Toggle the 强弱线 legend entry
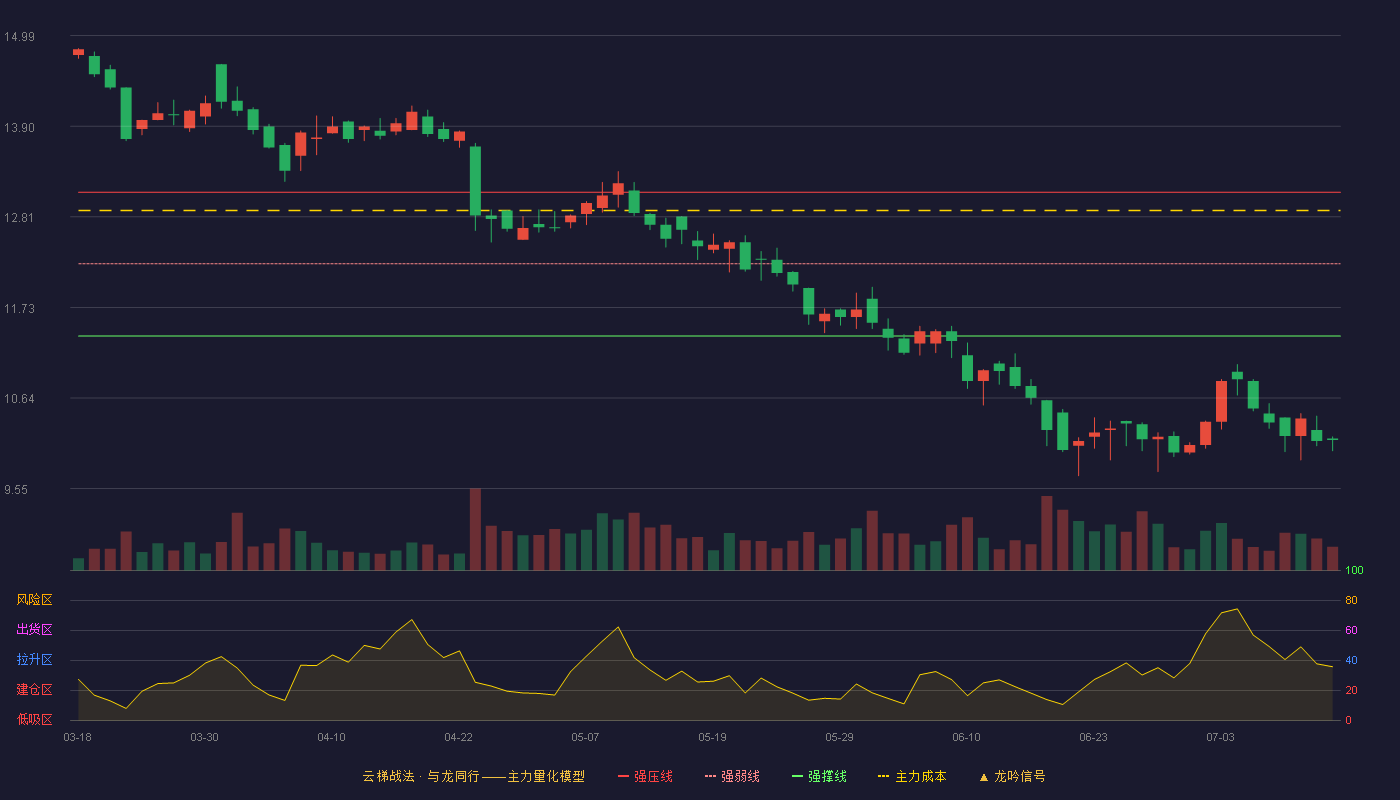 point(733,777)
